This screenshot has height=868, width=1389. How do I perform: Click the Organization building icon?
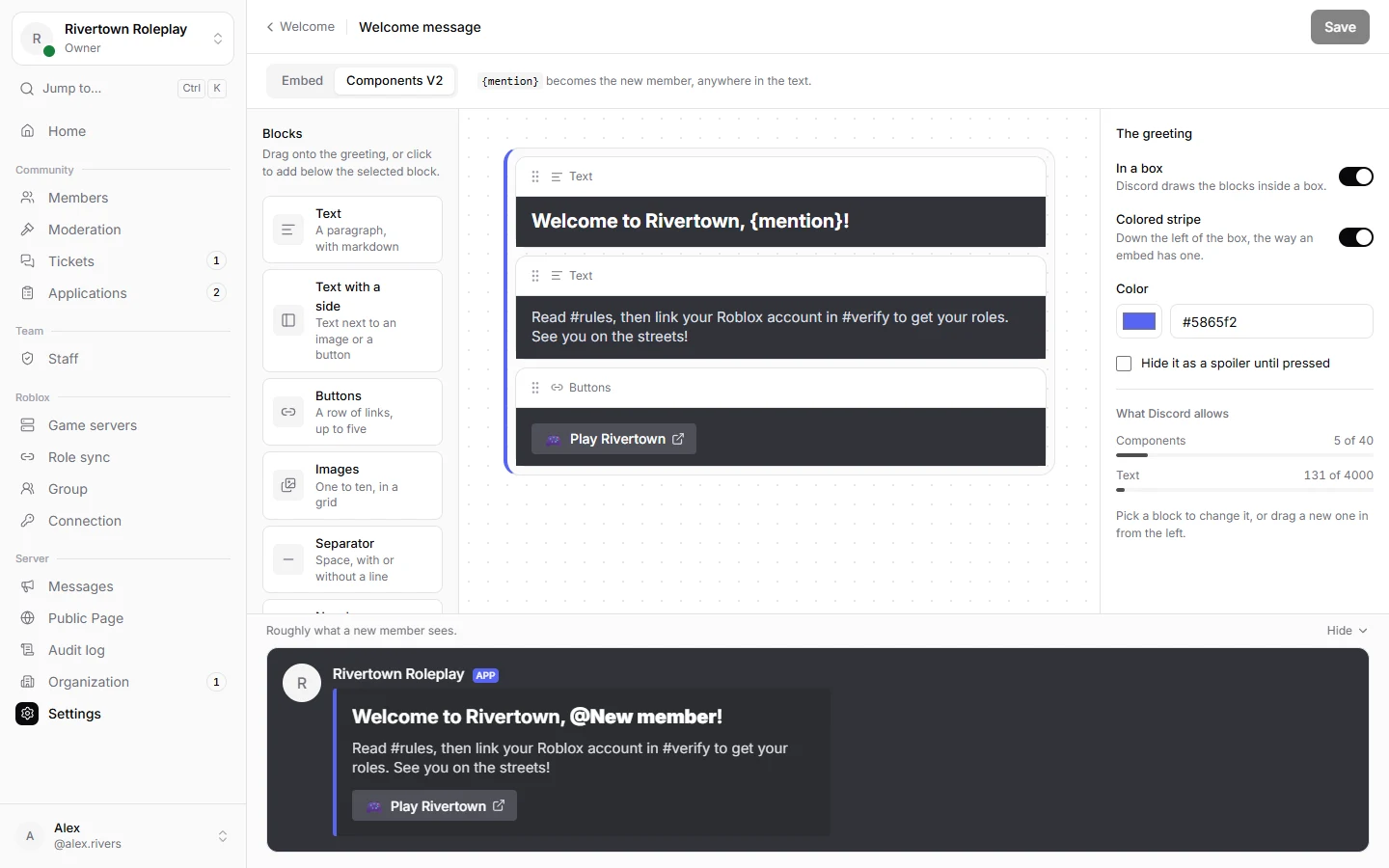click(28, 682)
